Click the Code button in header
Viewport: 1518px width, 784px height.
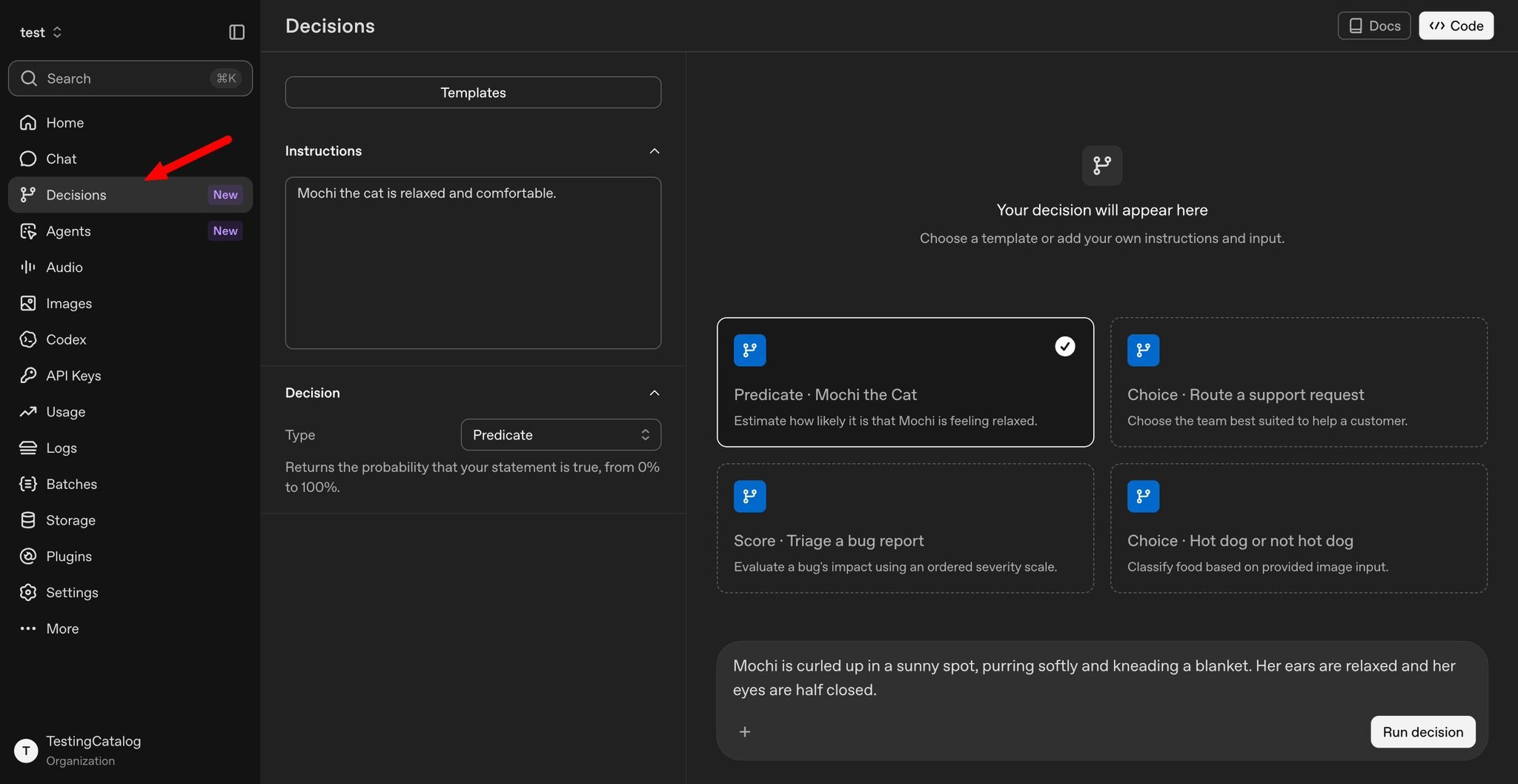point(1456,26)
